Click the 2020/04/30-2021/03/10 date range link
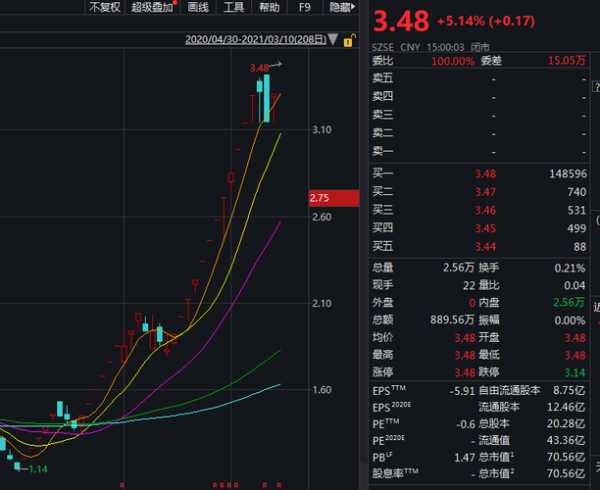 (256, 39)
